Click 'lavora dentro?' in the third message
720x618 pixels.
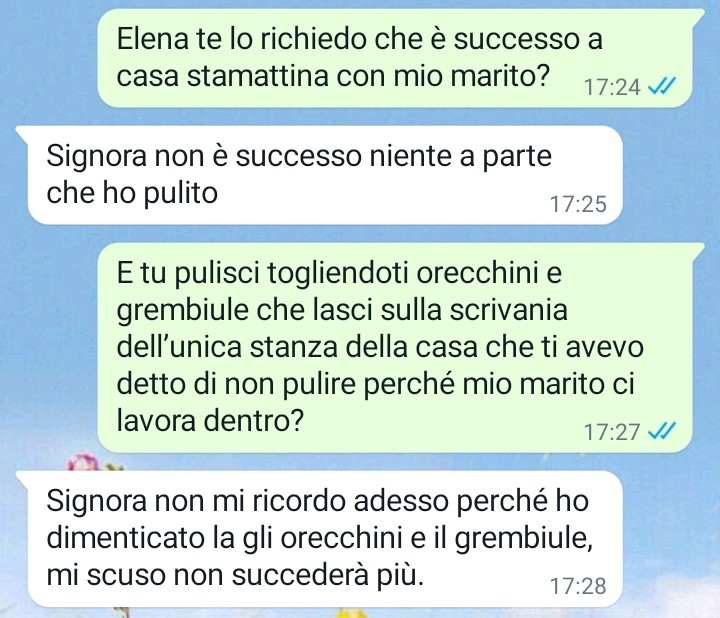[x=210, y=420]
